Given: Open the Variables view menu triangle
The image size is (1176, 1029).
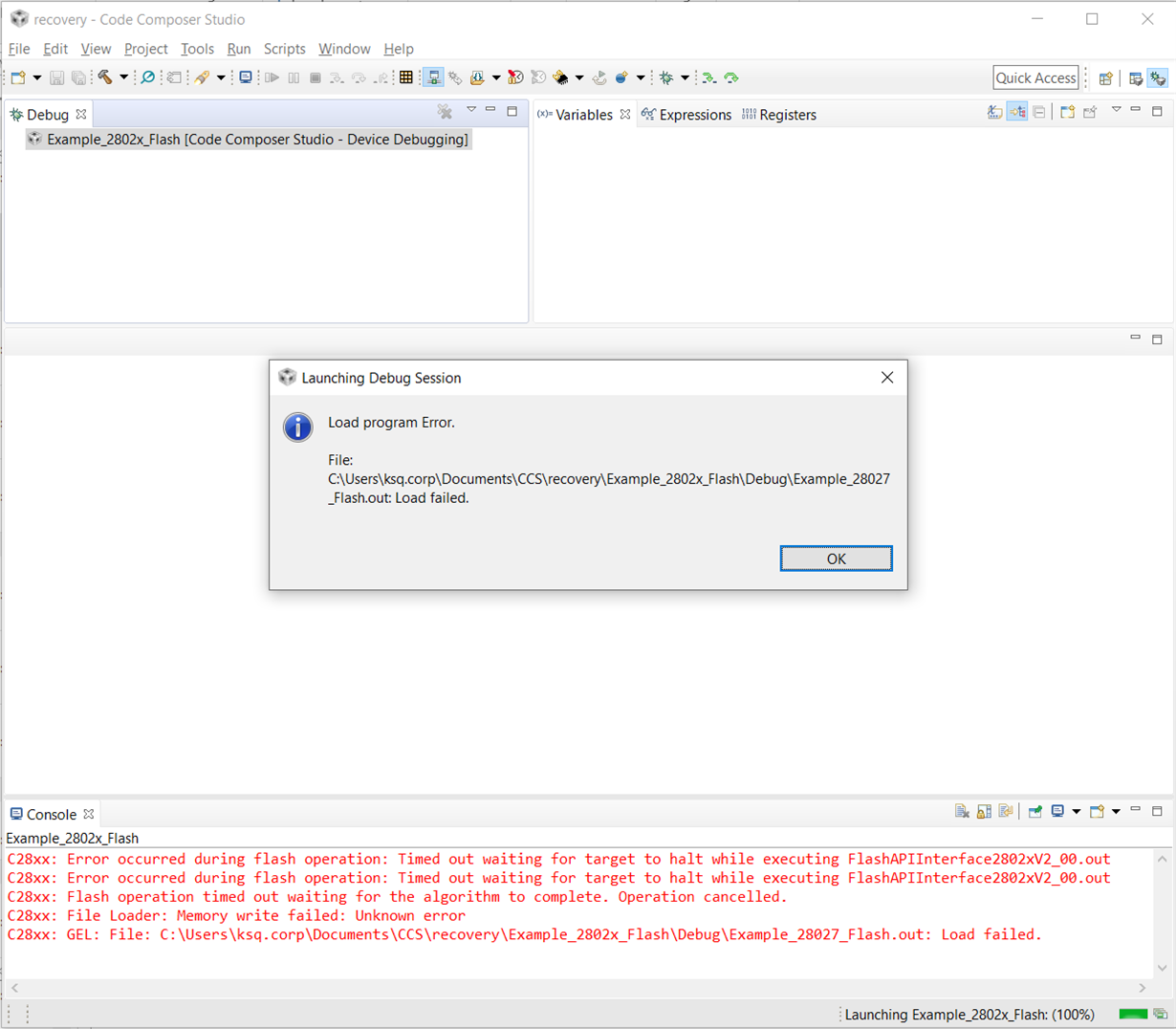Looking at the screenshot, I should [x=1116, y=111].
